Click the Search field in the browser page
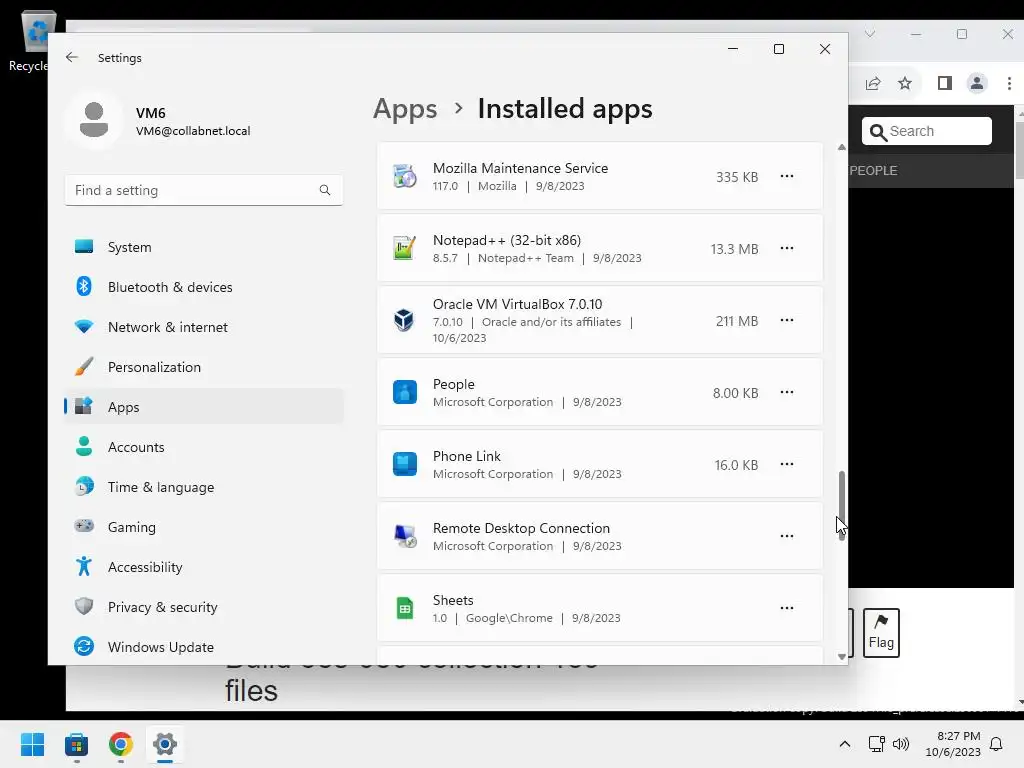Image resolution: width=1024 pixels, height=768 pixels. [x=927, y=131]
